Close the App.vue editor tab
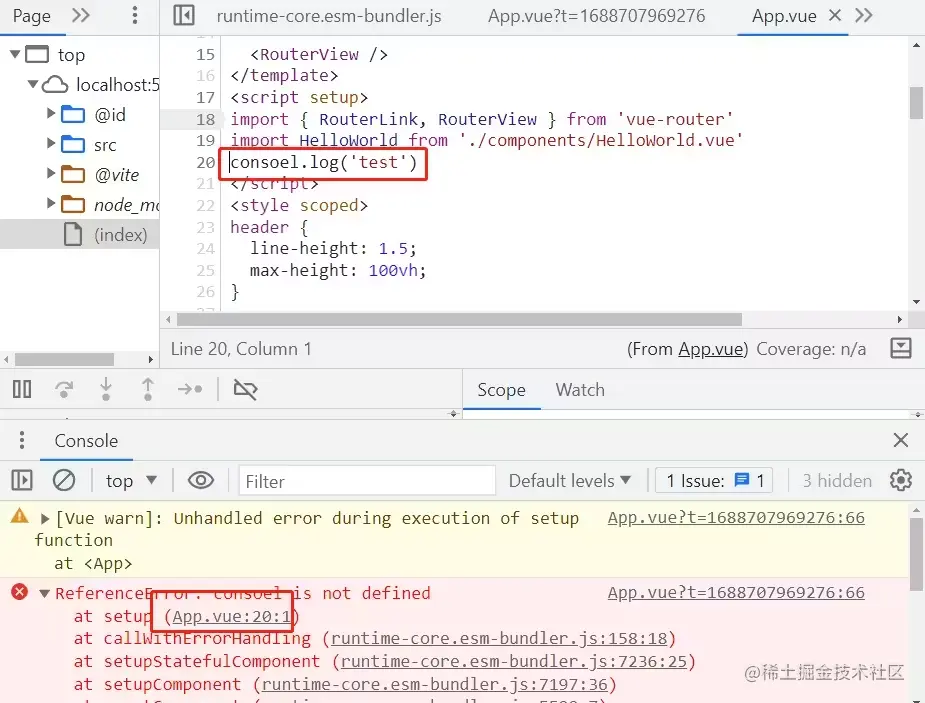Image resolution: width=925 pixels, height=703 pixels. (x=835, y=15)
